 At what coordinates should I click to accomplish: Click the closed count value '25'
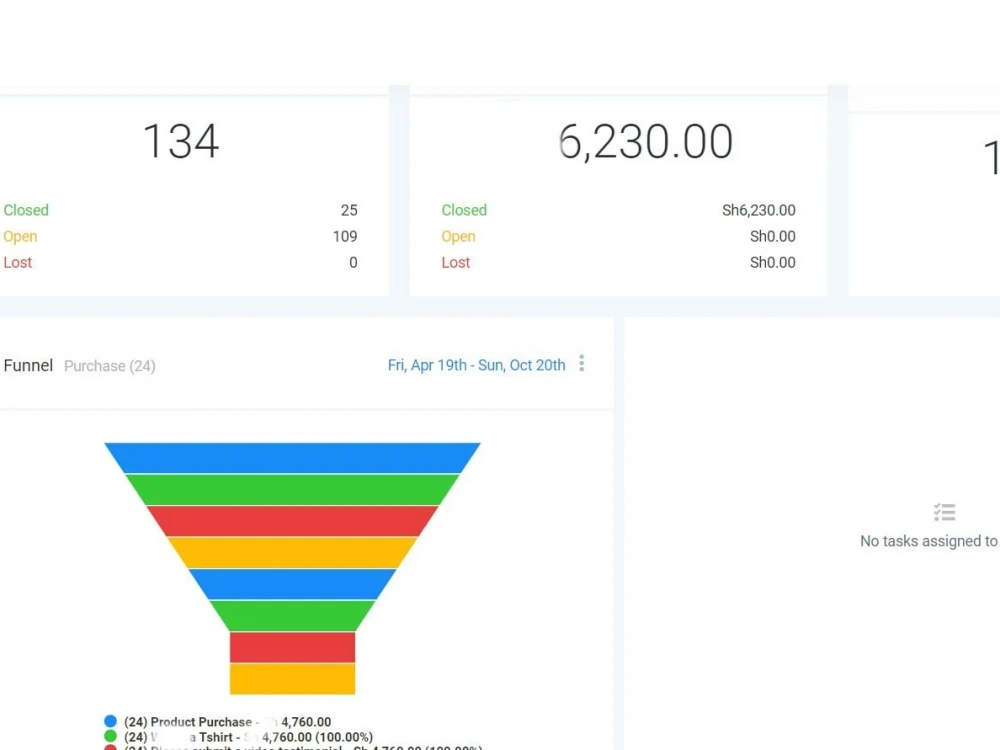pos(349,210)
